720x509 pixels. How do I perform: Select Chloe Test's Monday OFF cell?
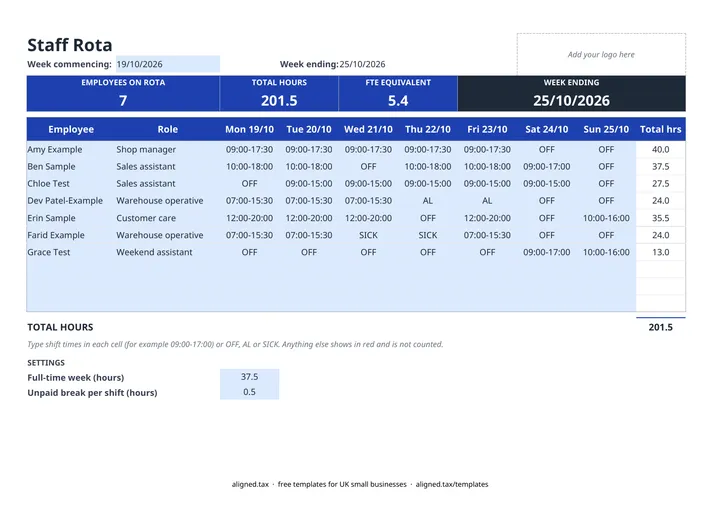[249, 184]
